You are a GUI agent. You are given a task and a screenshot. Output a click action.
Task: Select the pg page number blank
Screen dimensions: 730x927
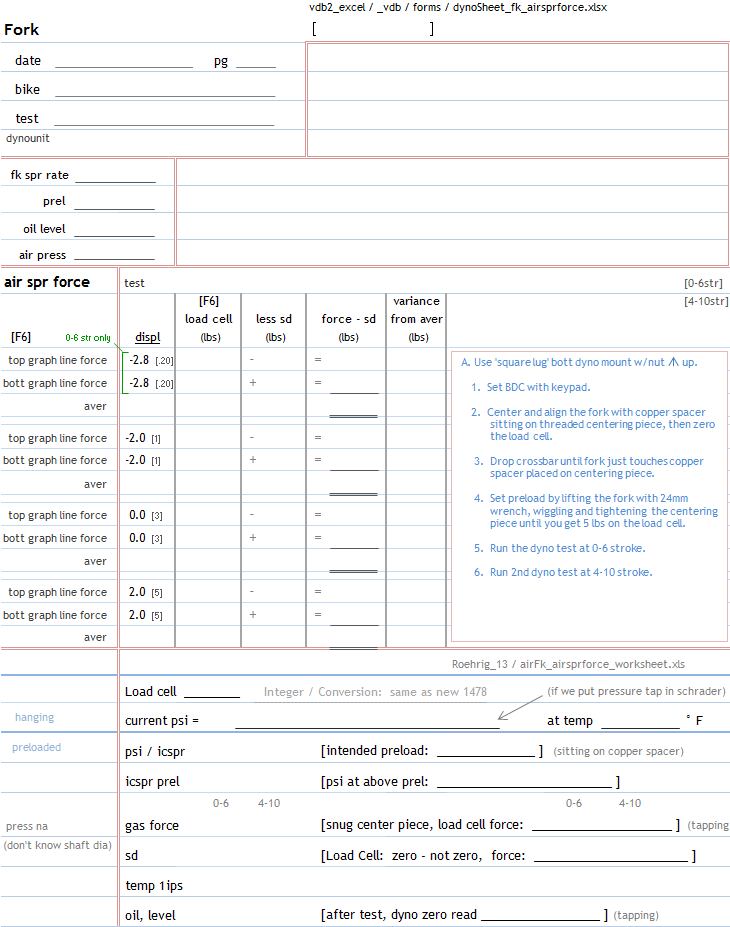pos(255,62)
